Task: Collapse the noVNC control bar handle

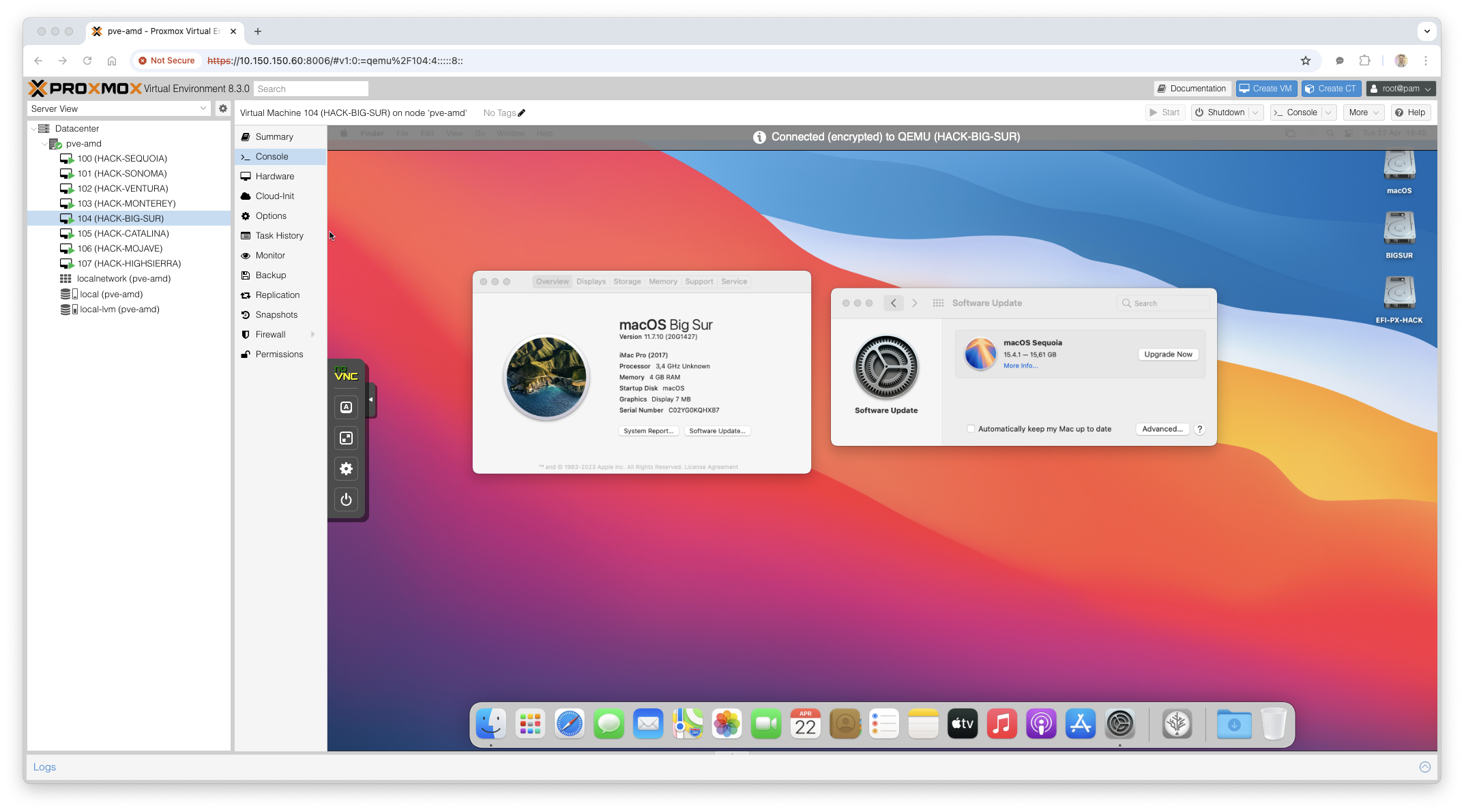Action: 370,400
